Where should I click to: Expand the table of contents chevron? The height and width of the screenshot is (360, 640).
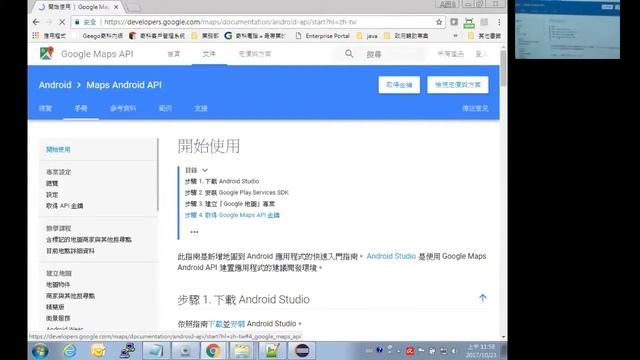[205, 170]
